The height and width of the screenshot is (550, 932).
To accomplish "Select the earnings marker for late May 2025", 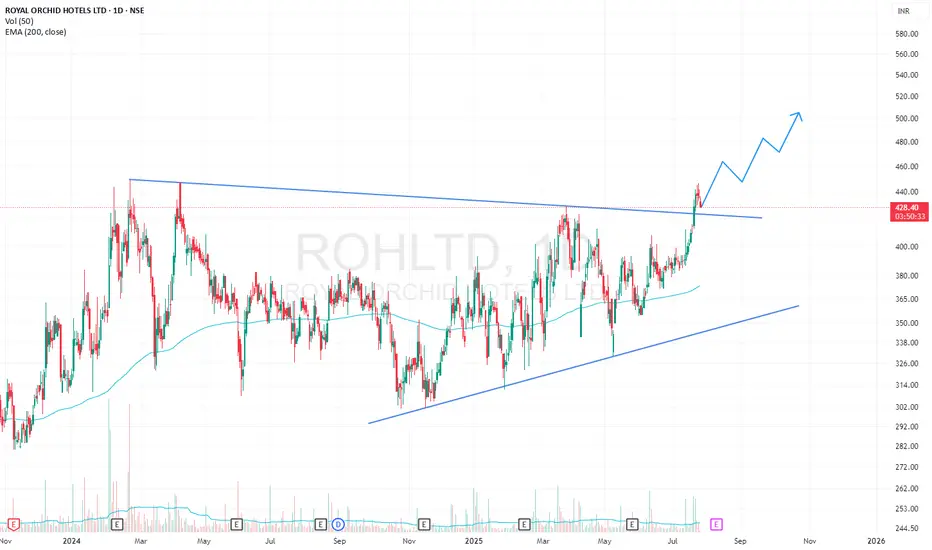I will 632,524.
